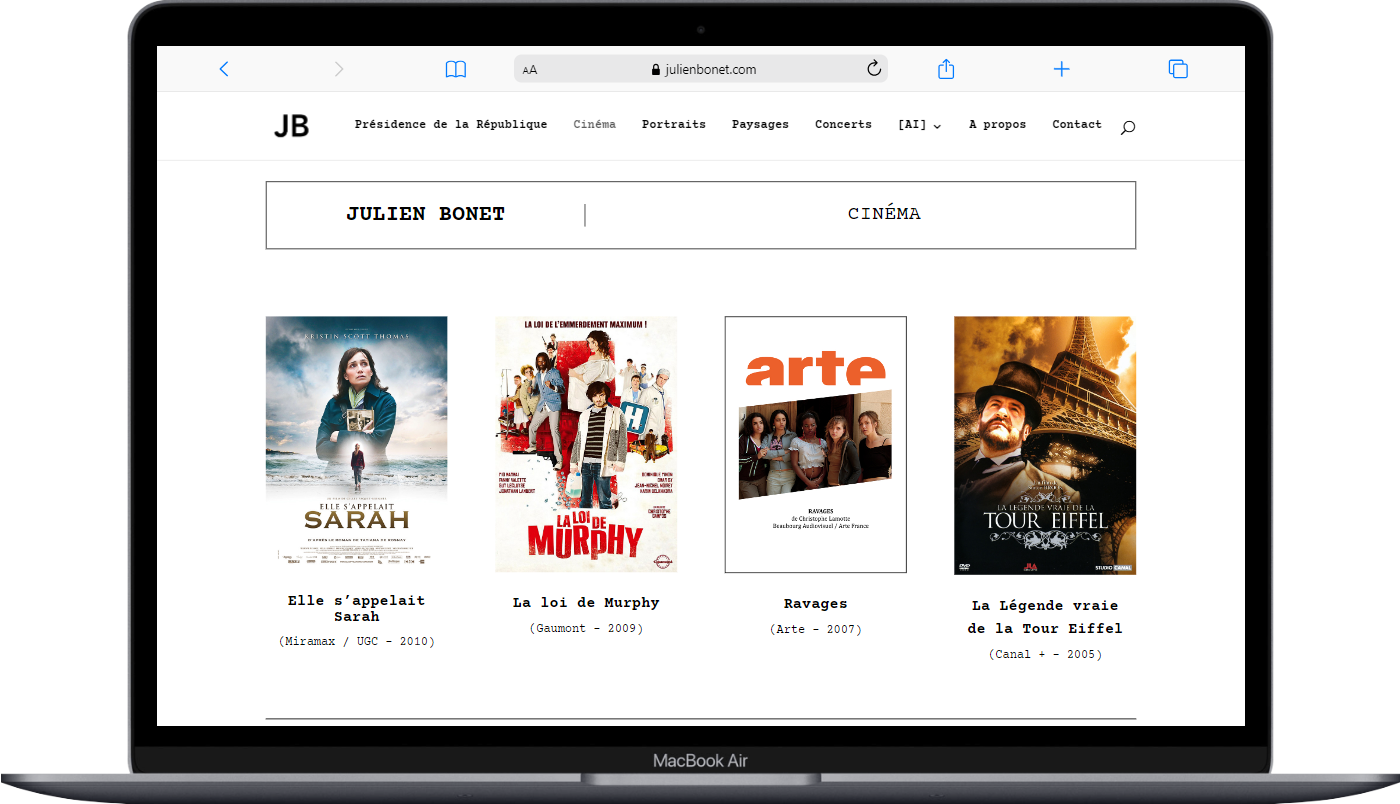This screenshot has height=804, width=1400.
Task: Click the JB site logo
Action: [x=292, y=126]
